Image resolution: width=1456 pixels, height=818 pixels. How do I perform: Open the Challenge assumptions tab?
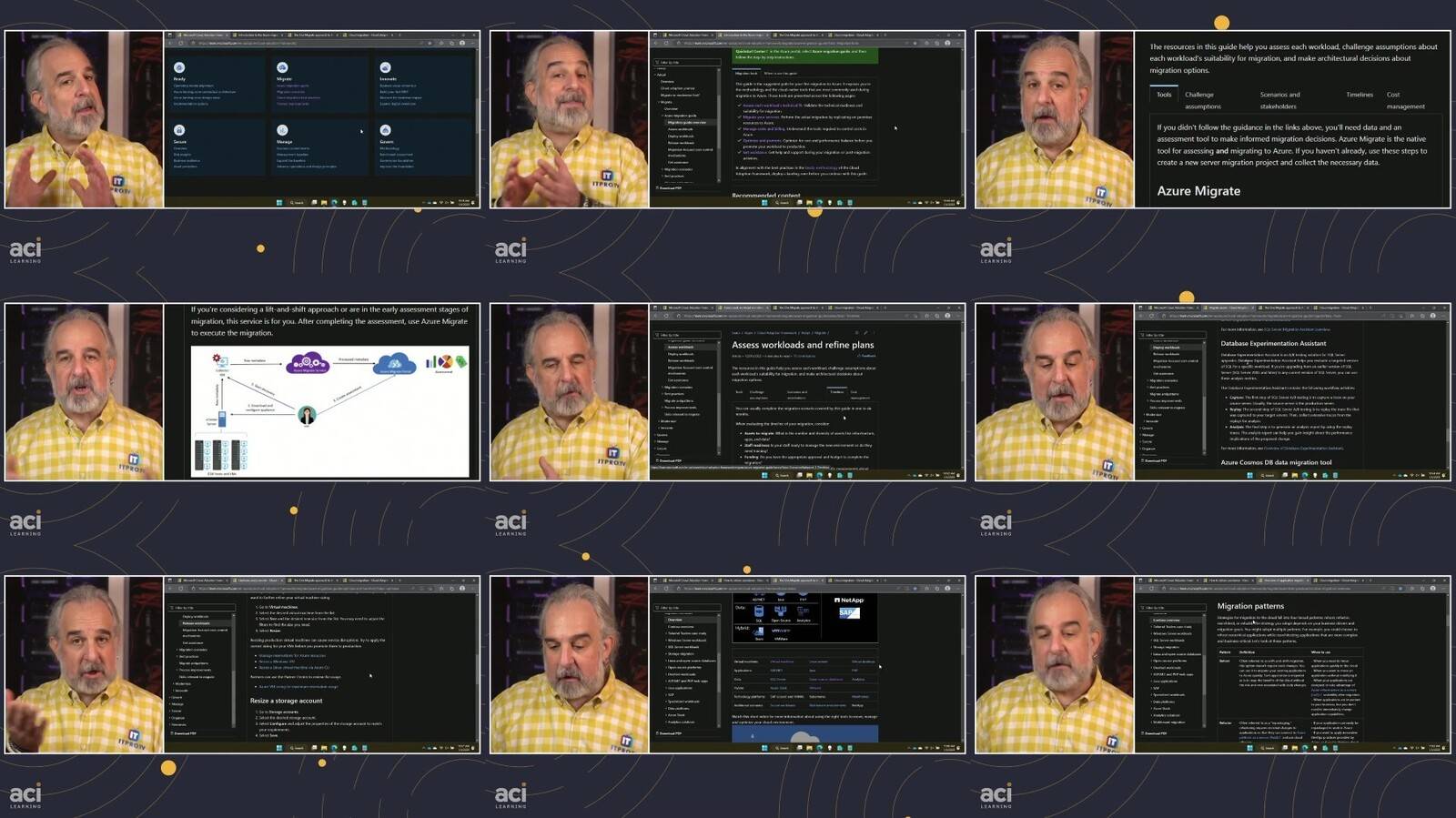(1202, 100)
